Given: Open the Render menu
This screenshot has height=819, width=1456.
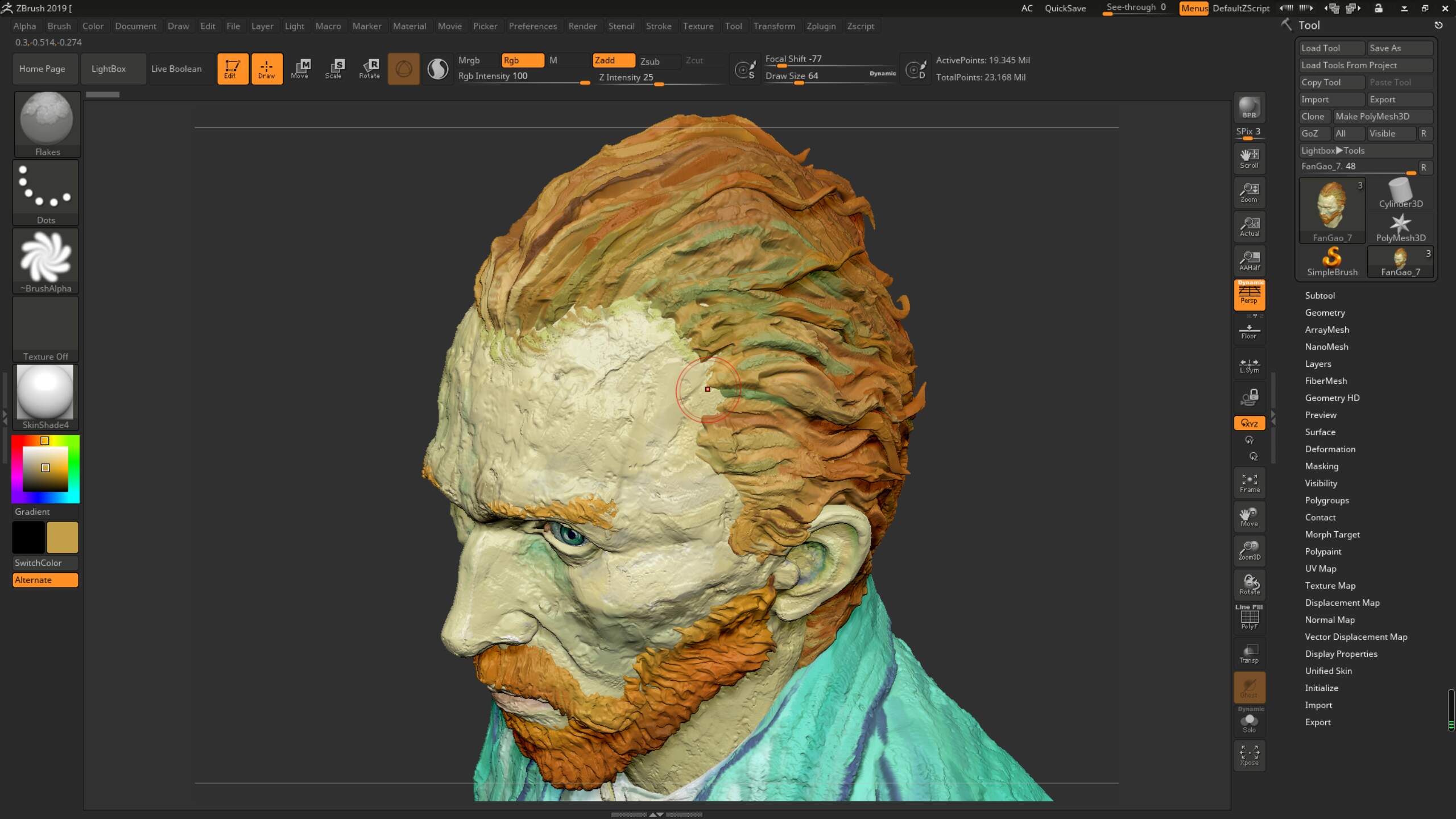Looking at the screenshot, I should (x=582, y=26).
